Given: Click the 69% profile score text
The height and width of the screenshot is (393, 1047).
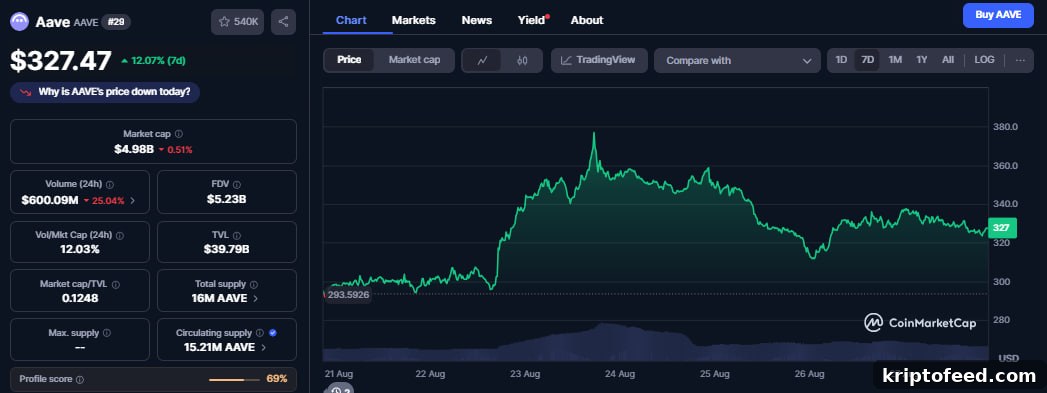Looking at the screenshot, I should click(x=276, y=379).
